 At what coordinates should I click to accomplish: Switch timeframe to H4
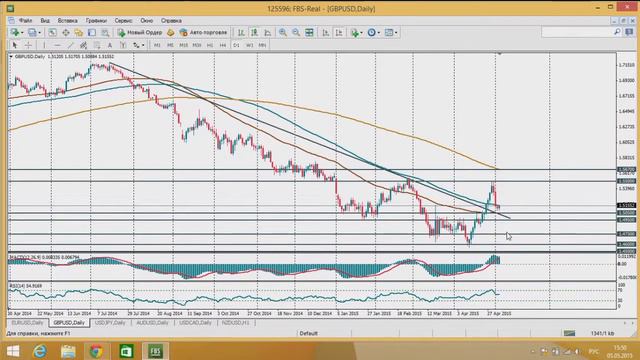point(223,45)
